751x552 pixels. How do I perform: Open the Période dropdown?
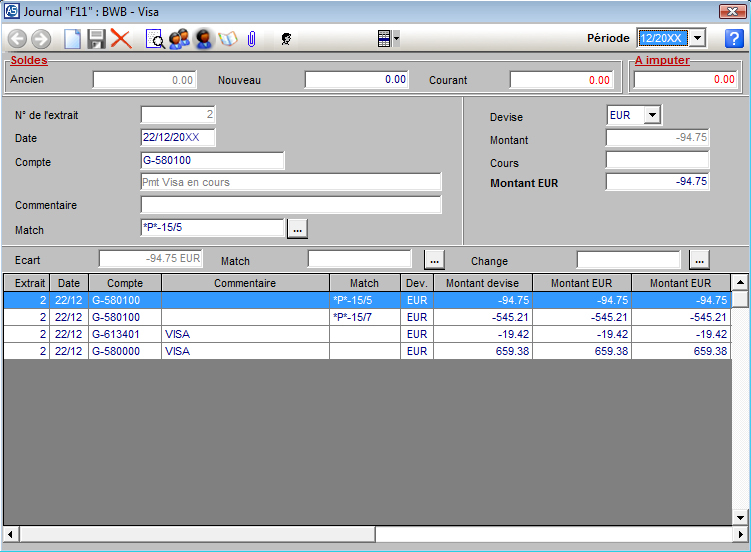pos(697,38)
